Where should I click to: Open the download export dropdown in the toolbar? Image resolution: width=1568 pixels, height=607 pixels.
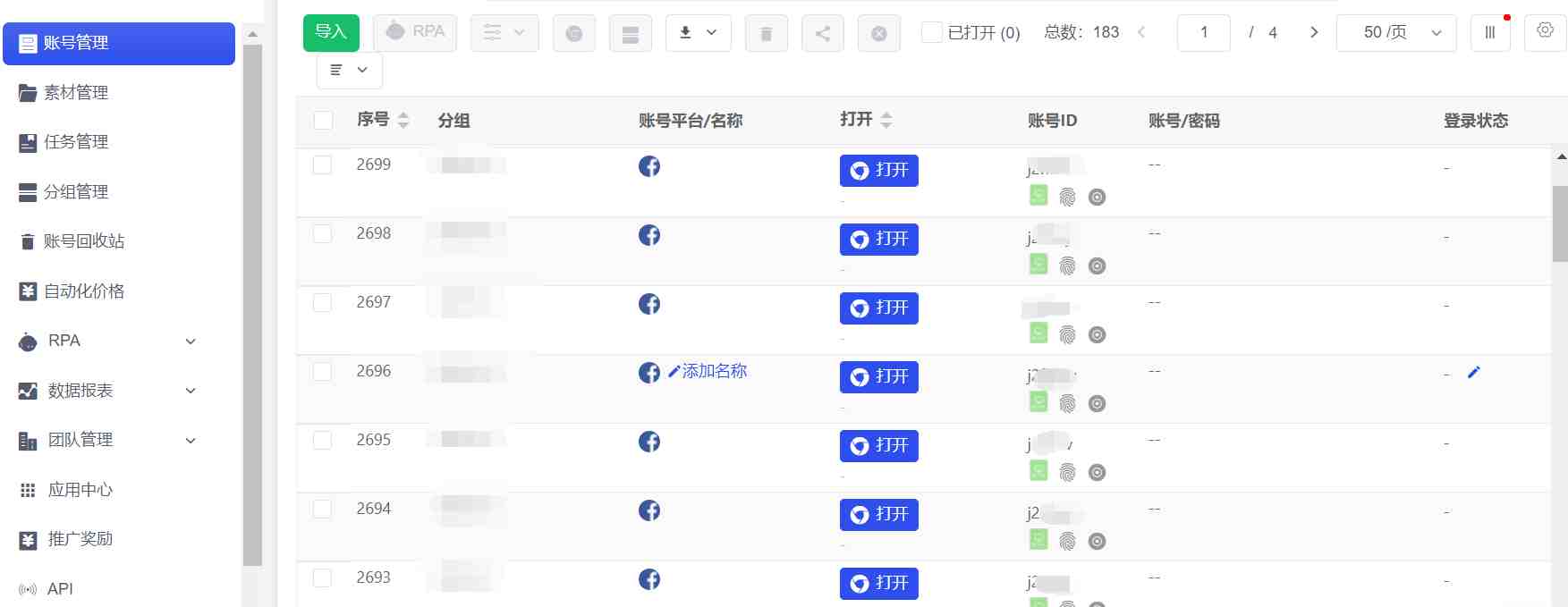699,33
